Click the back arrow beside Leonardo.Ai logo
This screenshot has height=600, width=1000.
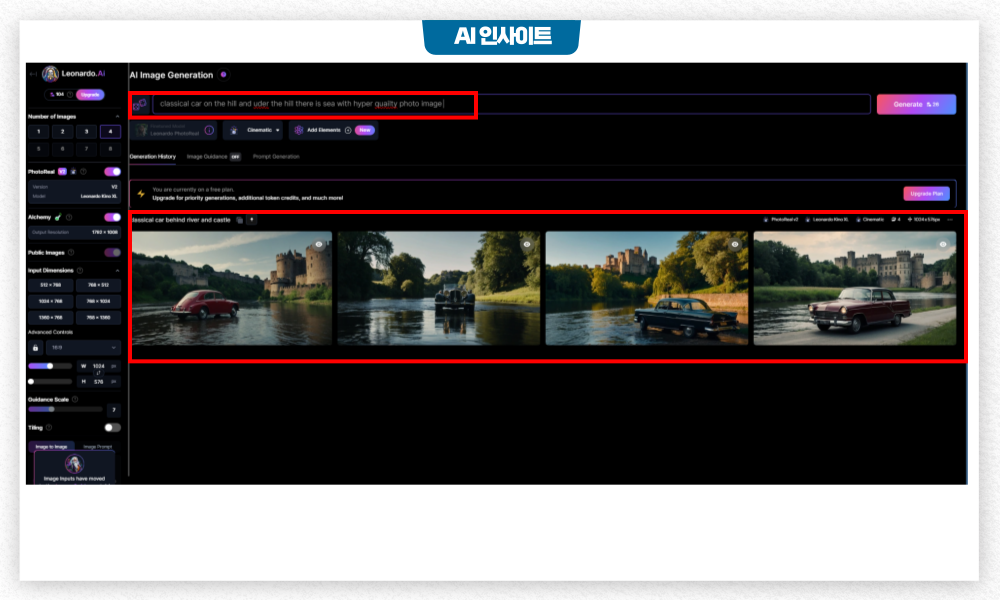(33, 74)
